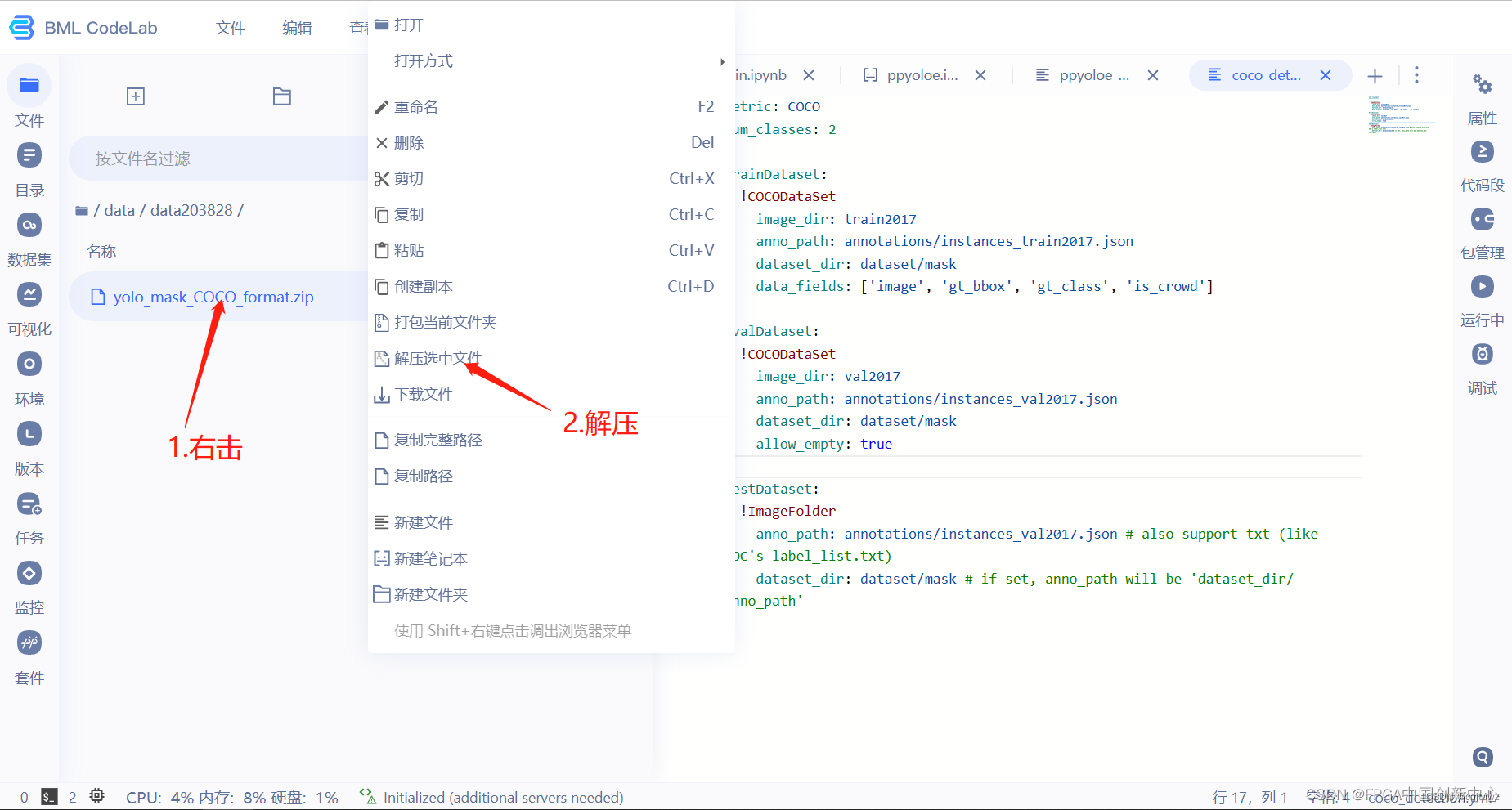Click the round search icon at bottom right

(1483, 757)
